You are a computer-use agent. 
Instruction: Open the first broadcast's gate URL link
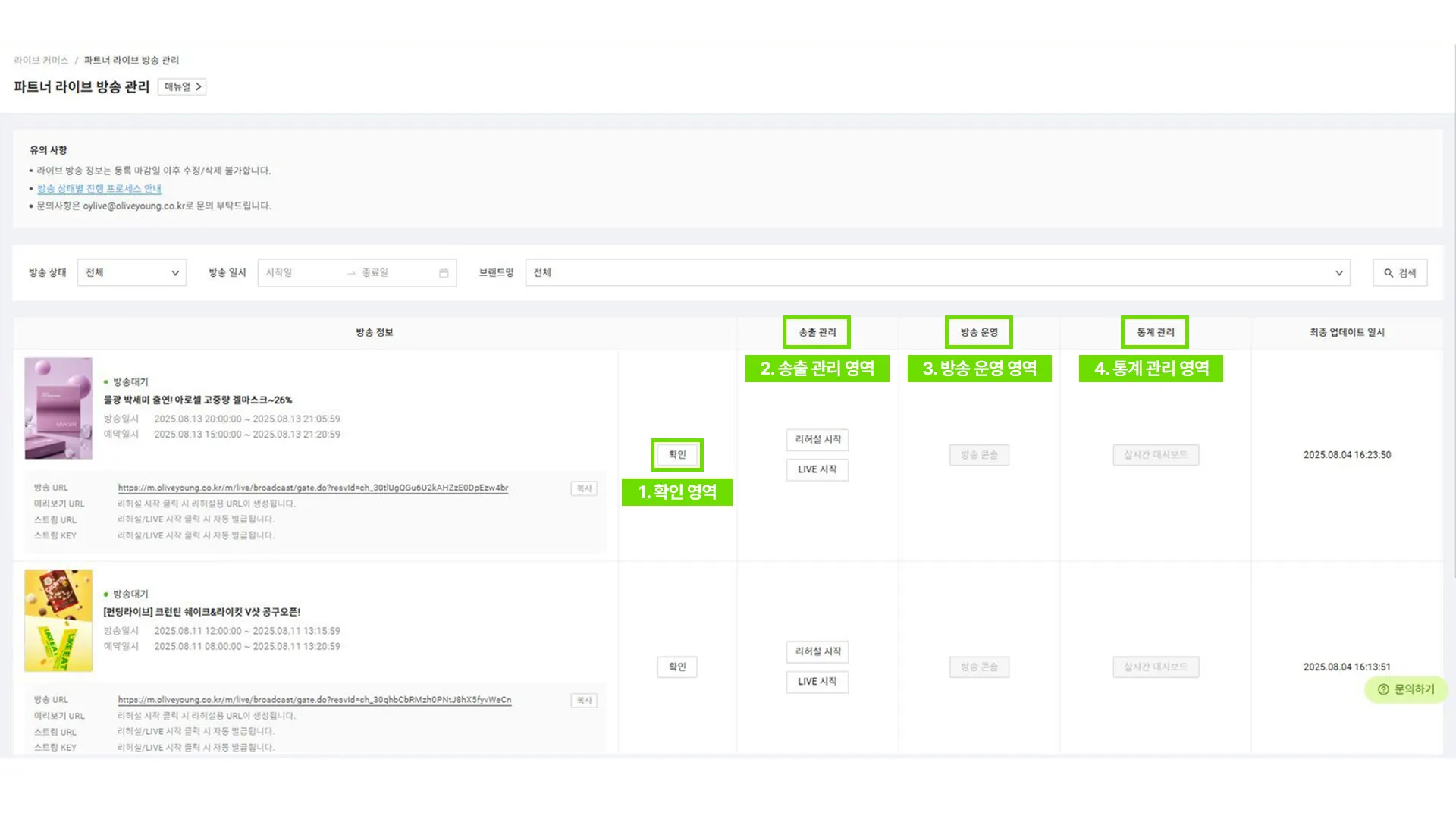[312, 488]
